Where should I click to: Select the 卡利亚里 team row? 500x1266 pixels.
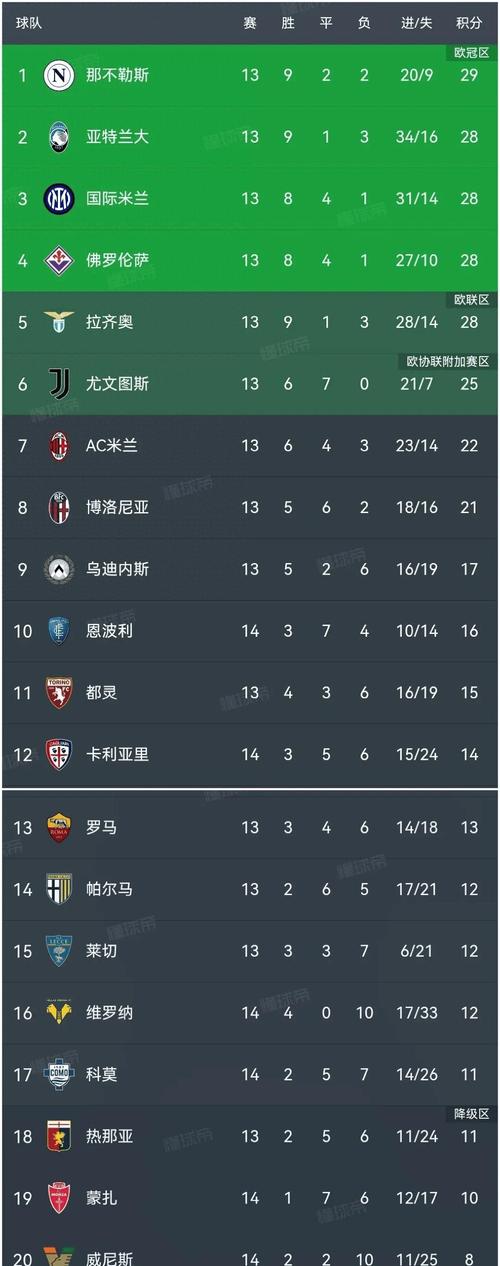coord(250,754)
